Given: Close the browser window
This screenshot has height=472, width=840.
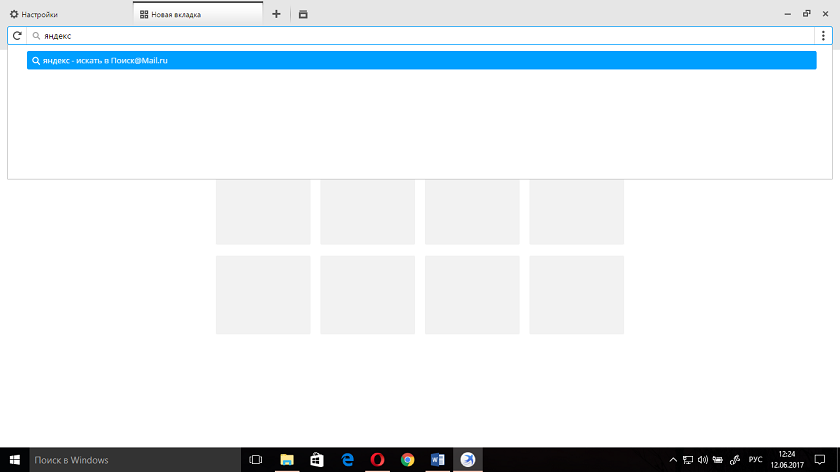Looking at the screenshot, I should pyautogui.click(x=826, y=14).
